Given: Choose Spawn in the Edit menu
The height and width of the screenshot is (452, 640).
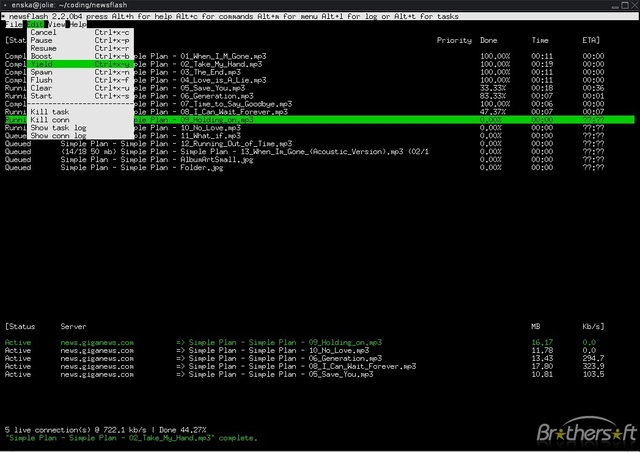Looking at the screenshot, I should pyautogui.click(x=80, y=72).
